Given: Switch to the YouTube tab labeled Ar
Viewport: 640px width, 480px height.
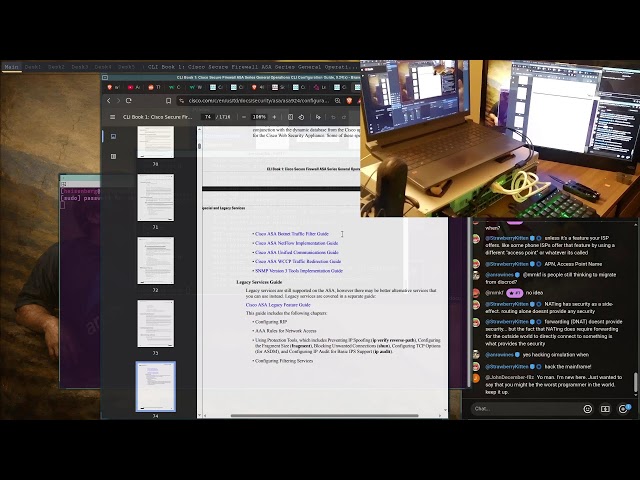Looking at the screenshot, I should tap(134, 87).
